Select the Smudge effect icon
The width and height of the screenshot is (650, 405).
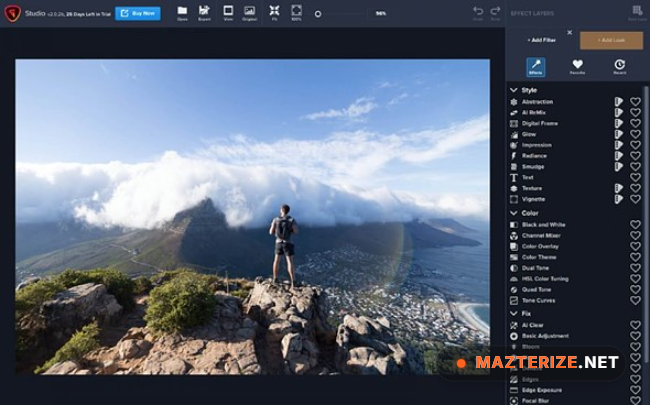coord(514,167)
